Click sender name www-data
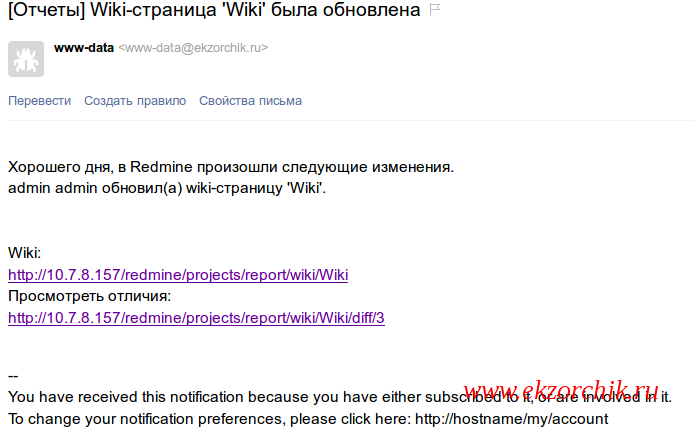Image resolution: width=694 pixels, height=427 pixels. [x=84, y=48]
